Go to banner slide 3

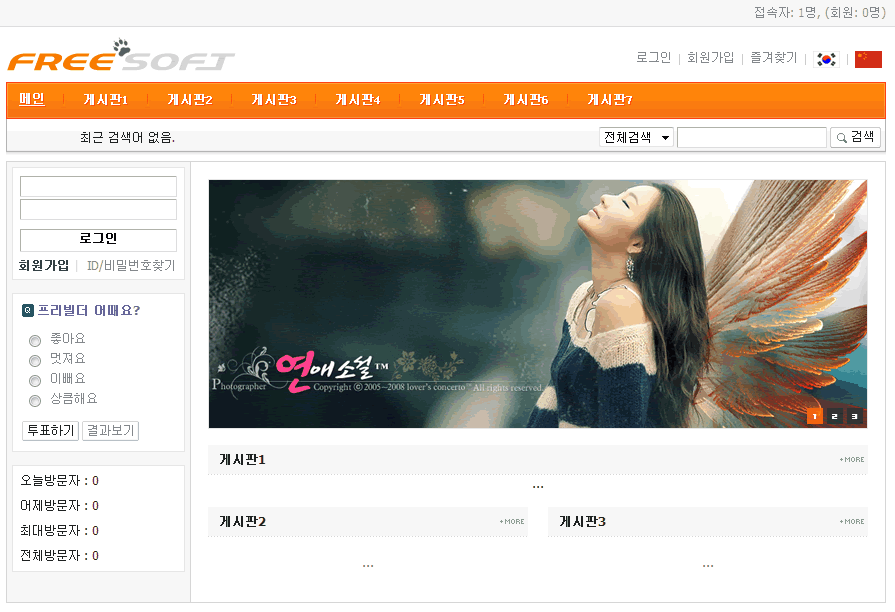854,416
